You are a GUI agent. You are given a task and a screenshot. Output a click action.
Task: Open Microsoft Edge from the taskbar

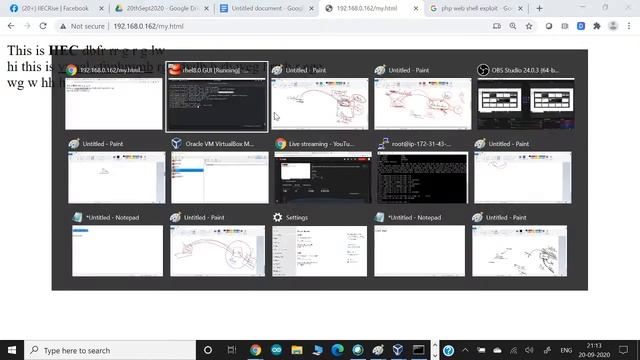click(338, 350)
